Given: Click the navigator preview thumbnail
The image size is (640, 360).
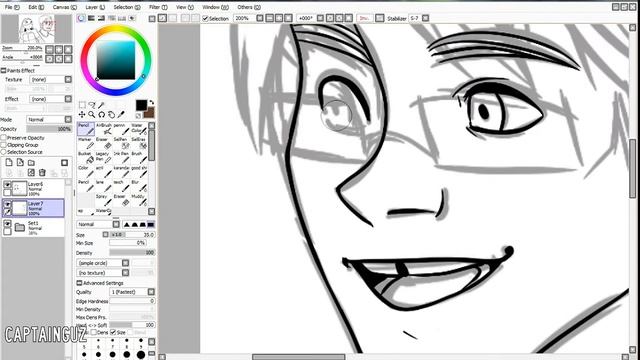Looking at the screenshot, I should (37, 29).
